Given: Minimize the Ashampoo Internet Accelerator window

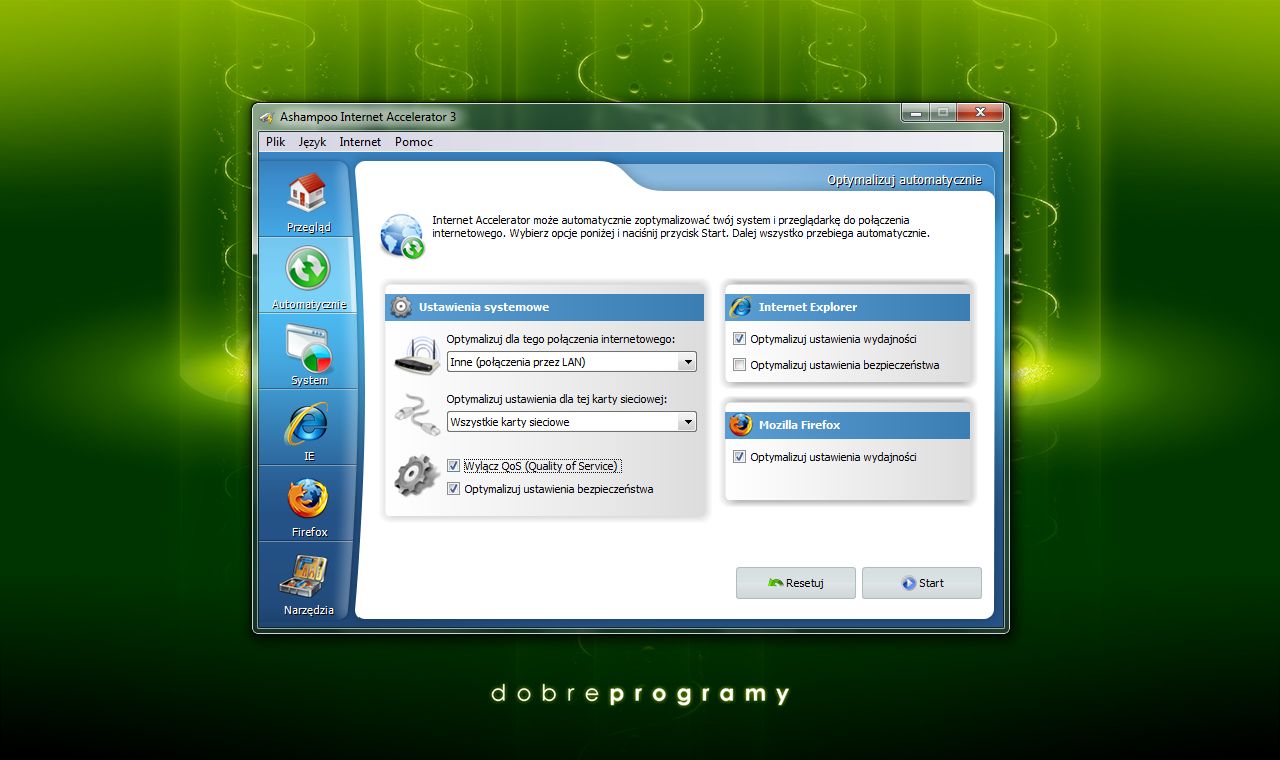Looking at the screenshot, I should [914, 112].
